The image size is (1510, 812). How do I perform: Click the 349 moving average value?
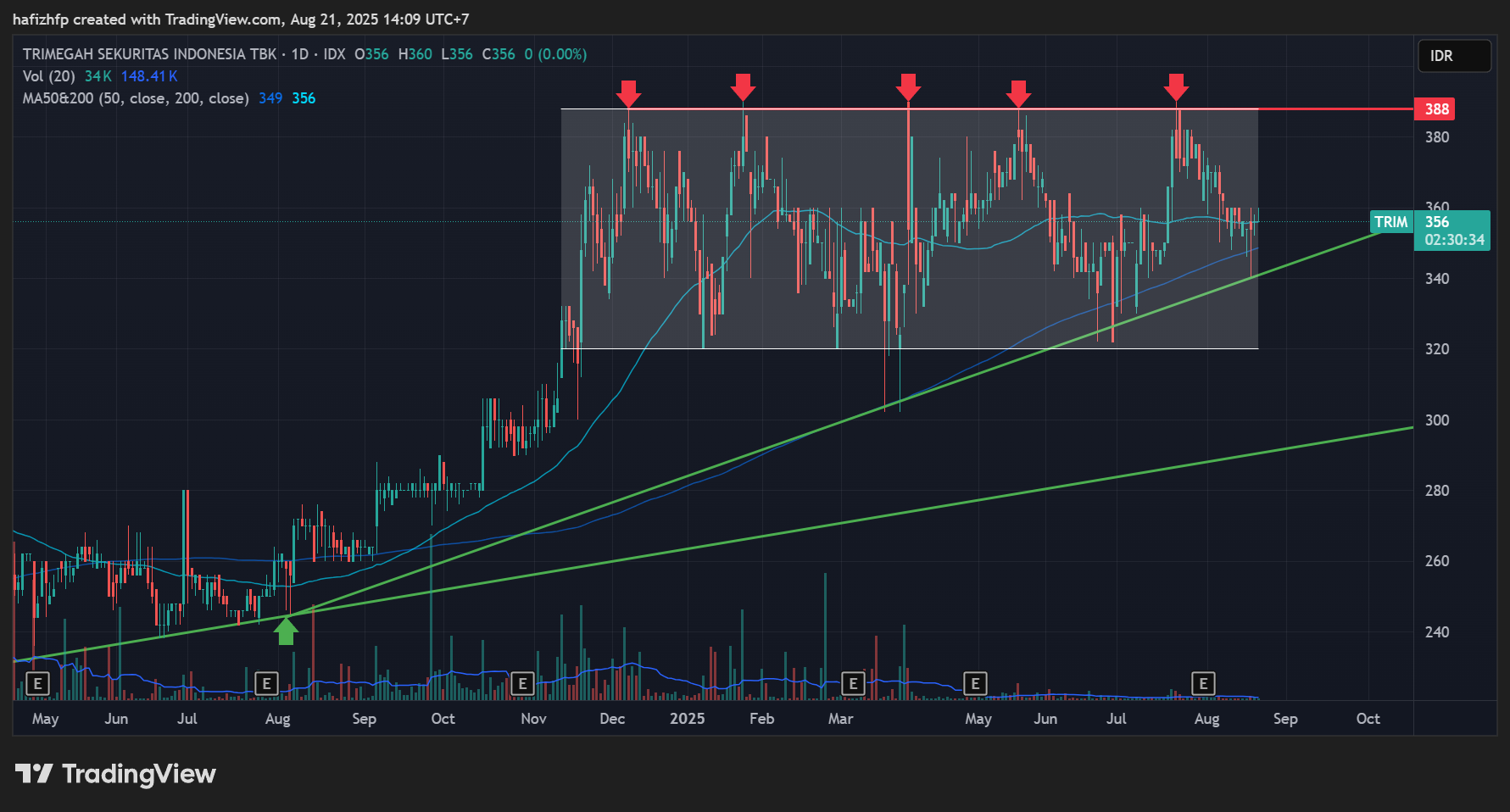tap(270, 98)
